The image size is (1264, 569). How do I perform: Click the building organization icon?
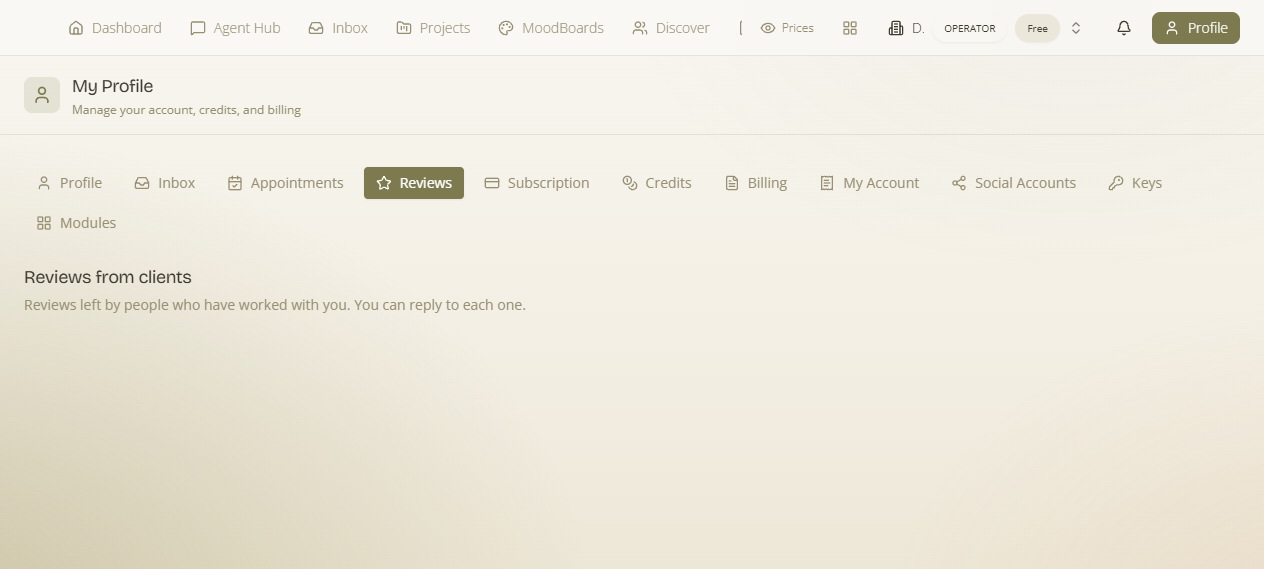pyautogui.click(x=896, y=28)
